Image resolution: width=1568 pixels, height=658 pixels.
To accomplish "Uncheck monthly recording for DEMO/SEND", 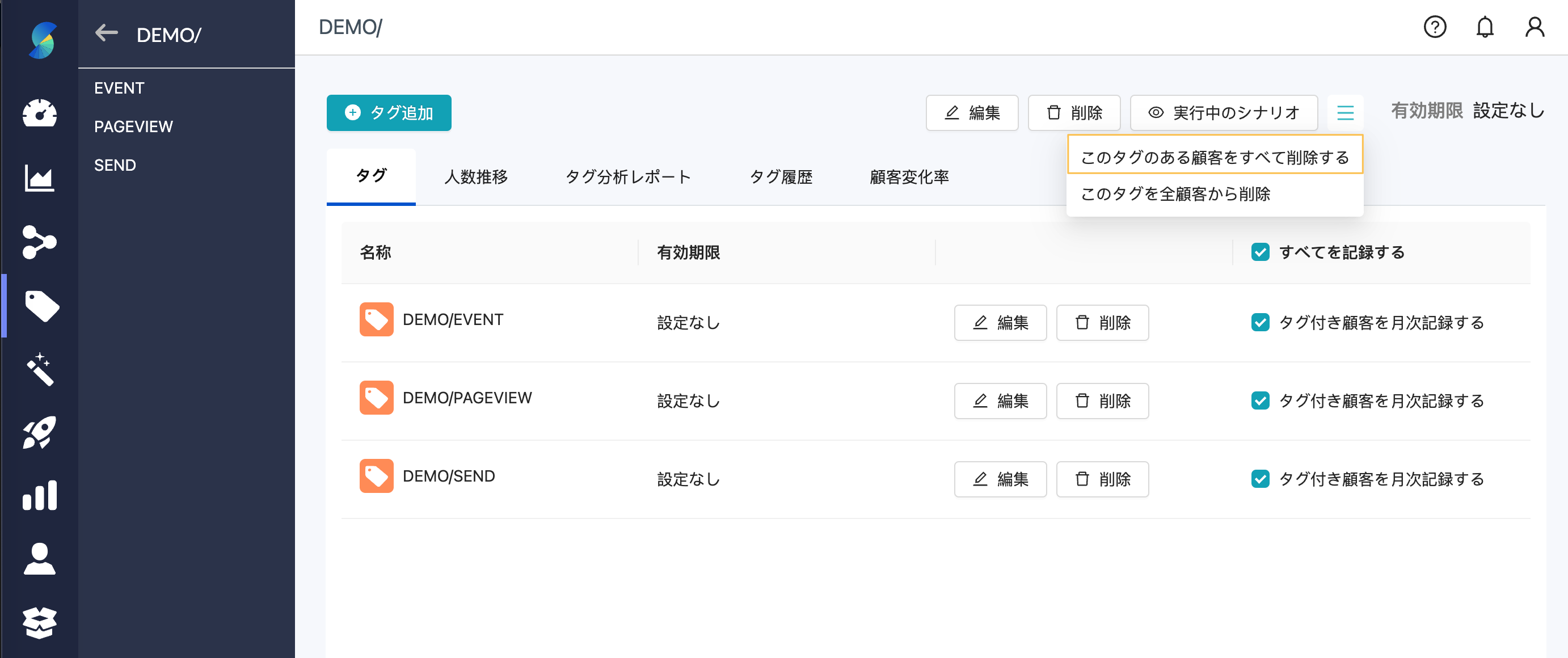I will [x=1260, y=479].
